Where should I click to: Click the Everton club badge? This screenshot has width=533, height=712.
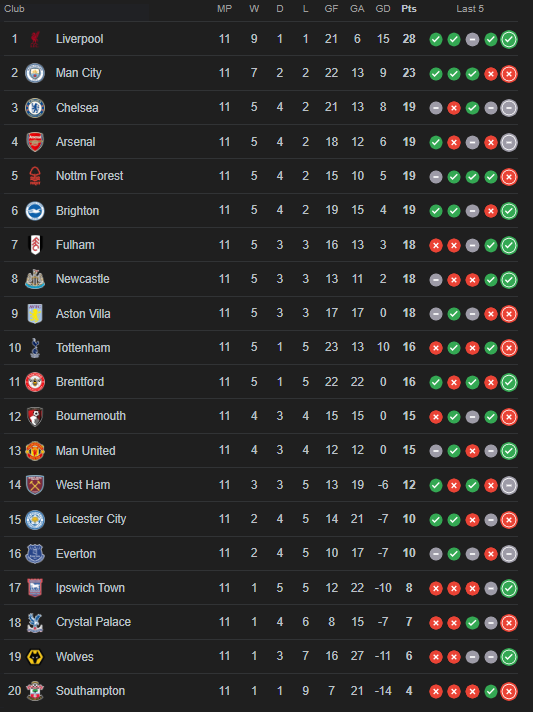(35, 554)
